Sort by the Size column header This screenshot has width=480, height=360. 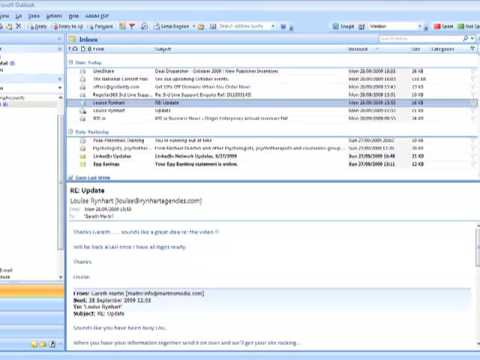tap(416, 49)
